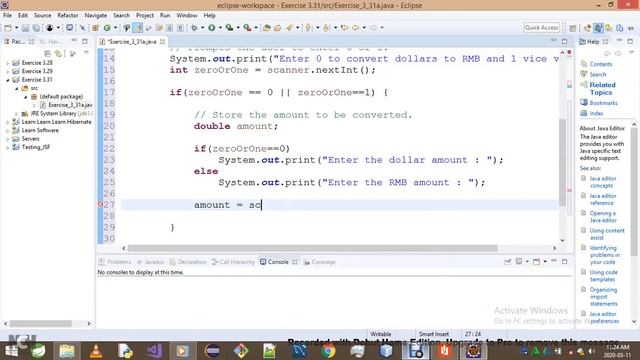Image resolution: width=640 pixels, height=360 pixels.
Task: Open Using code templates help link
Action: (603, 276)
